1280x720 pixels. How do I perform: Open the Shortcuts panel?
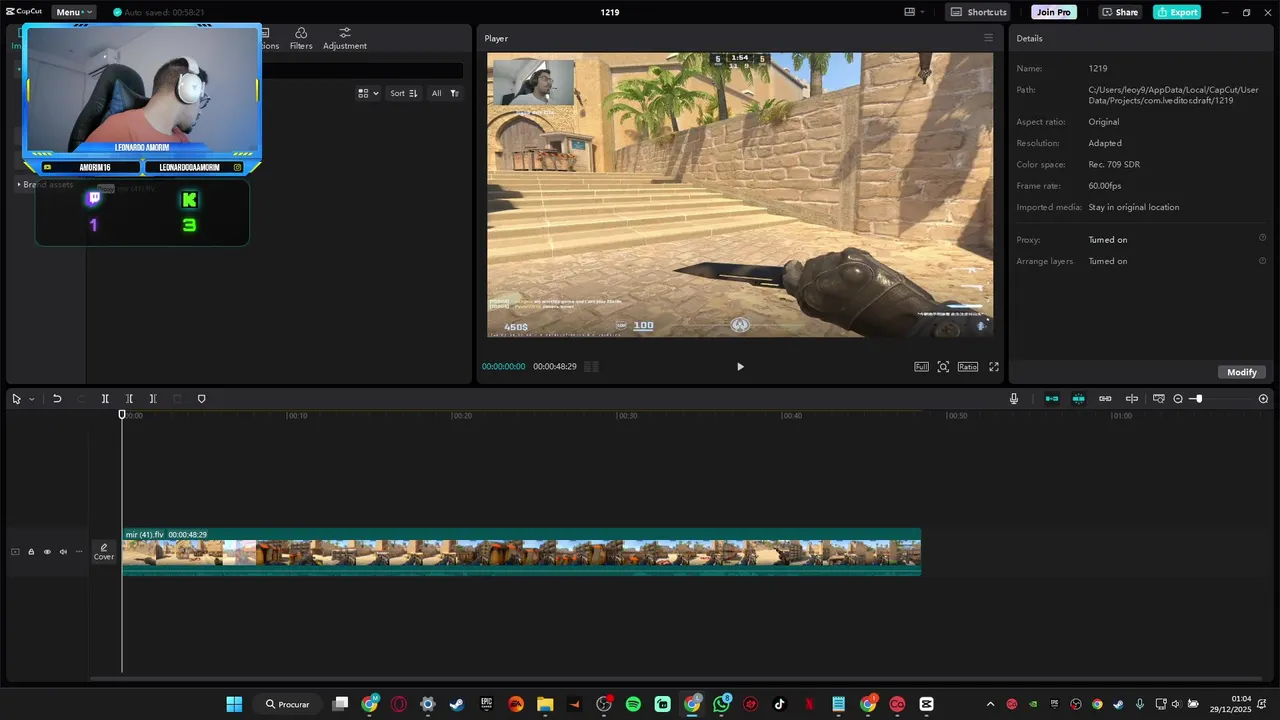pyautogui.click(x=978, y=12)
